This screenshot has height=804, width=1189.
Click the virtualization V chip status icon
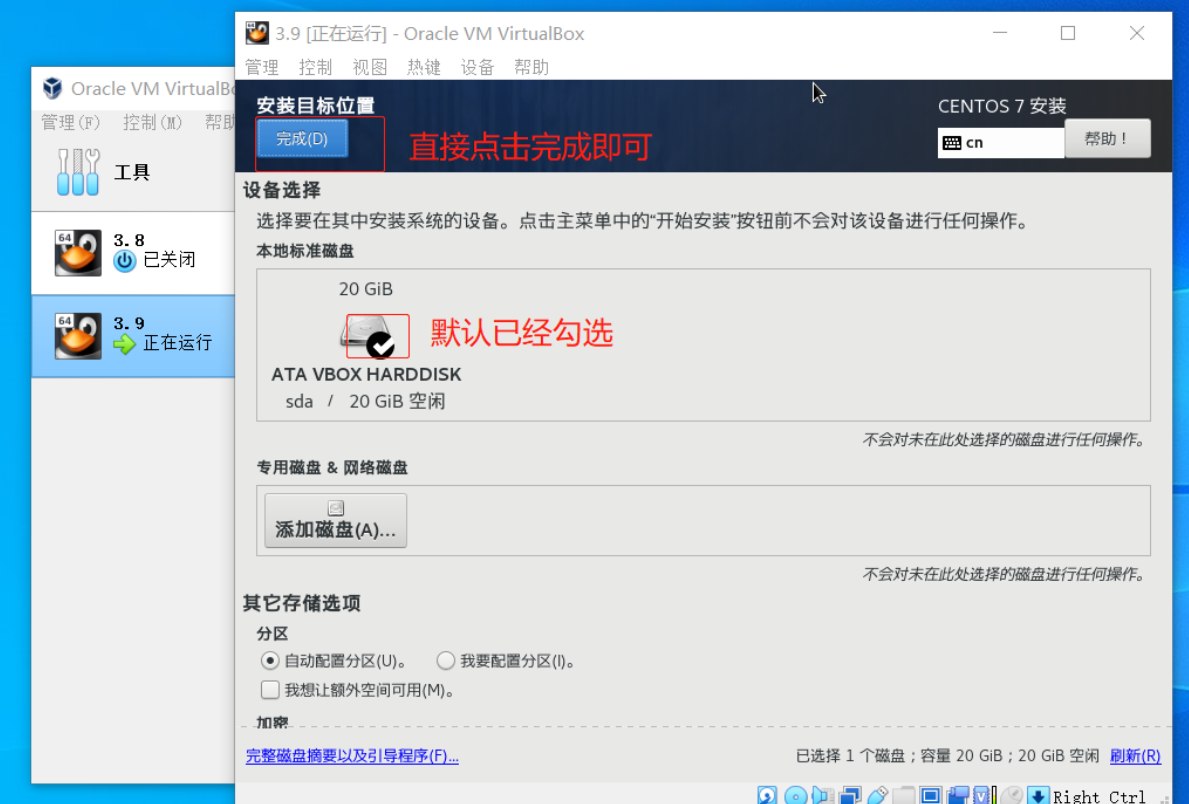[x=985, y=795]
